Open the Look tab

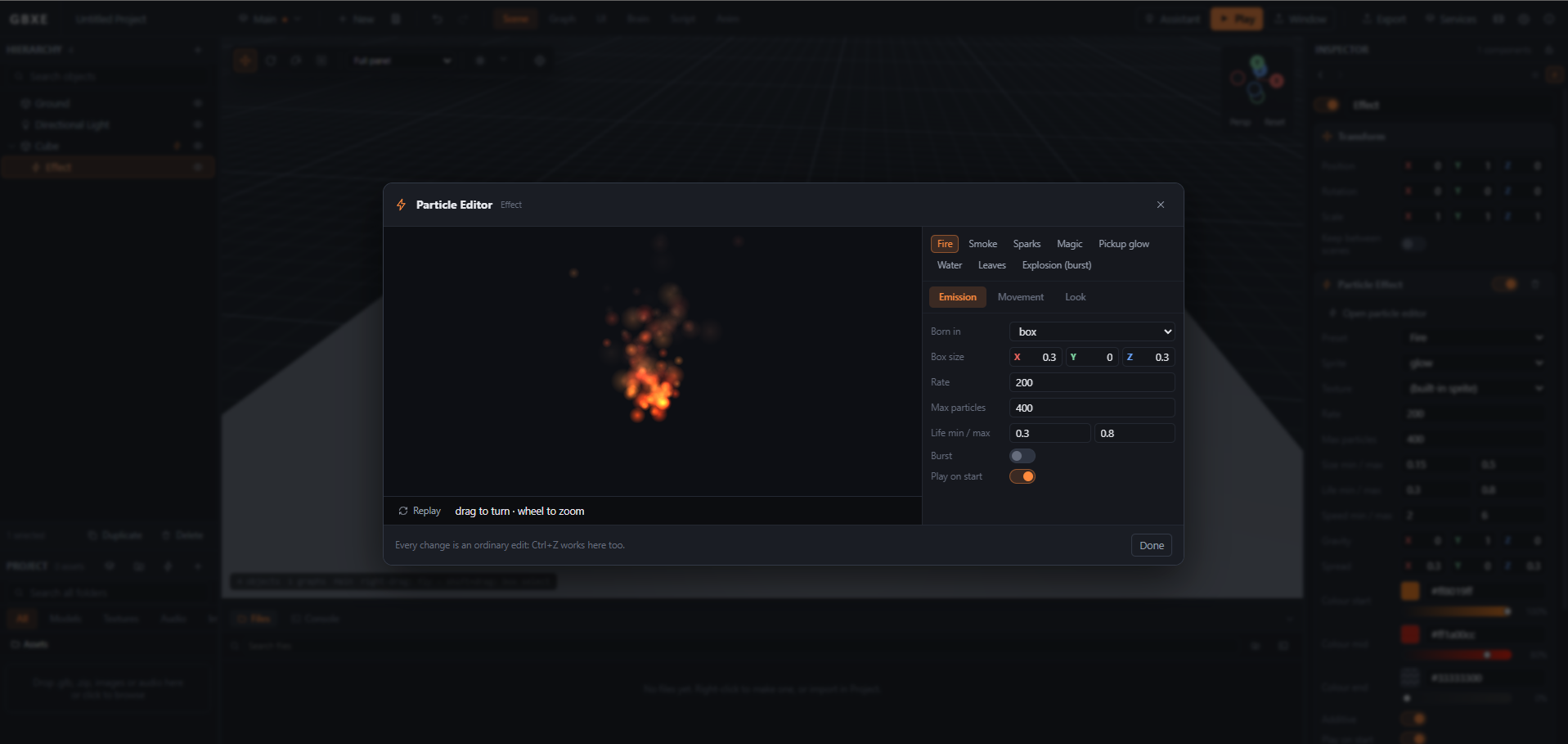click(x=1075, y=297)
